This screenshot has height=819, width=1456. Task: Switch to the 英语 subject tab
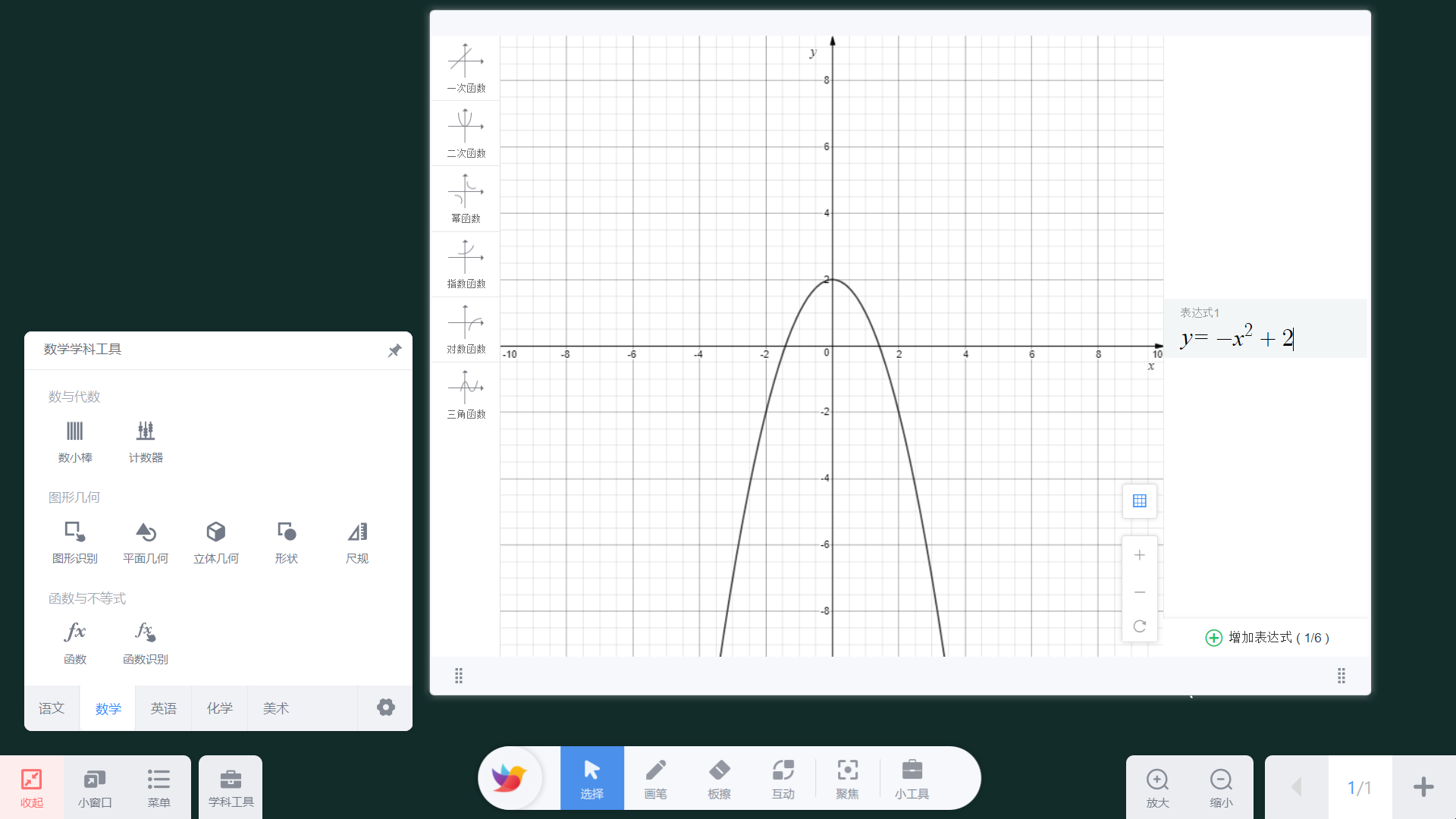click(164, 708)
